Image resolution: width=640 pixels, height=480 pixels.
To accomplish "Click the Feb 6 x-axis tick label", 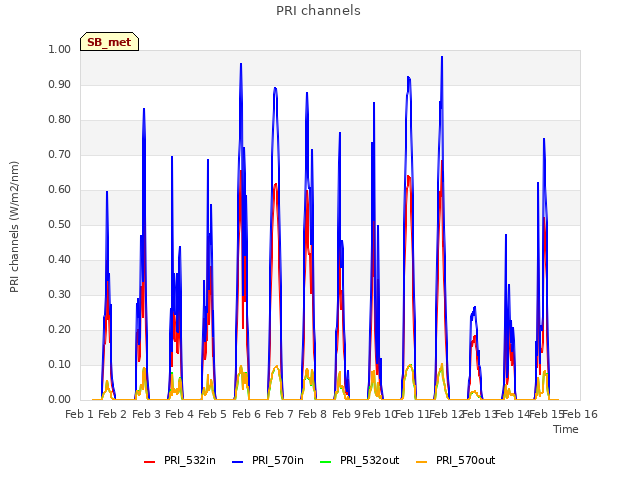I will [246, 414].
